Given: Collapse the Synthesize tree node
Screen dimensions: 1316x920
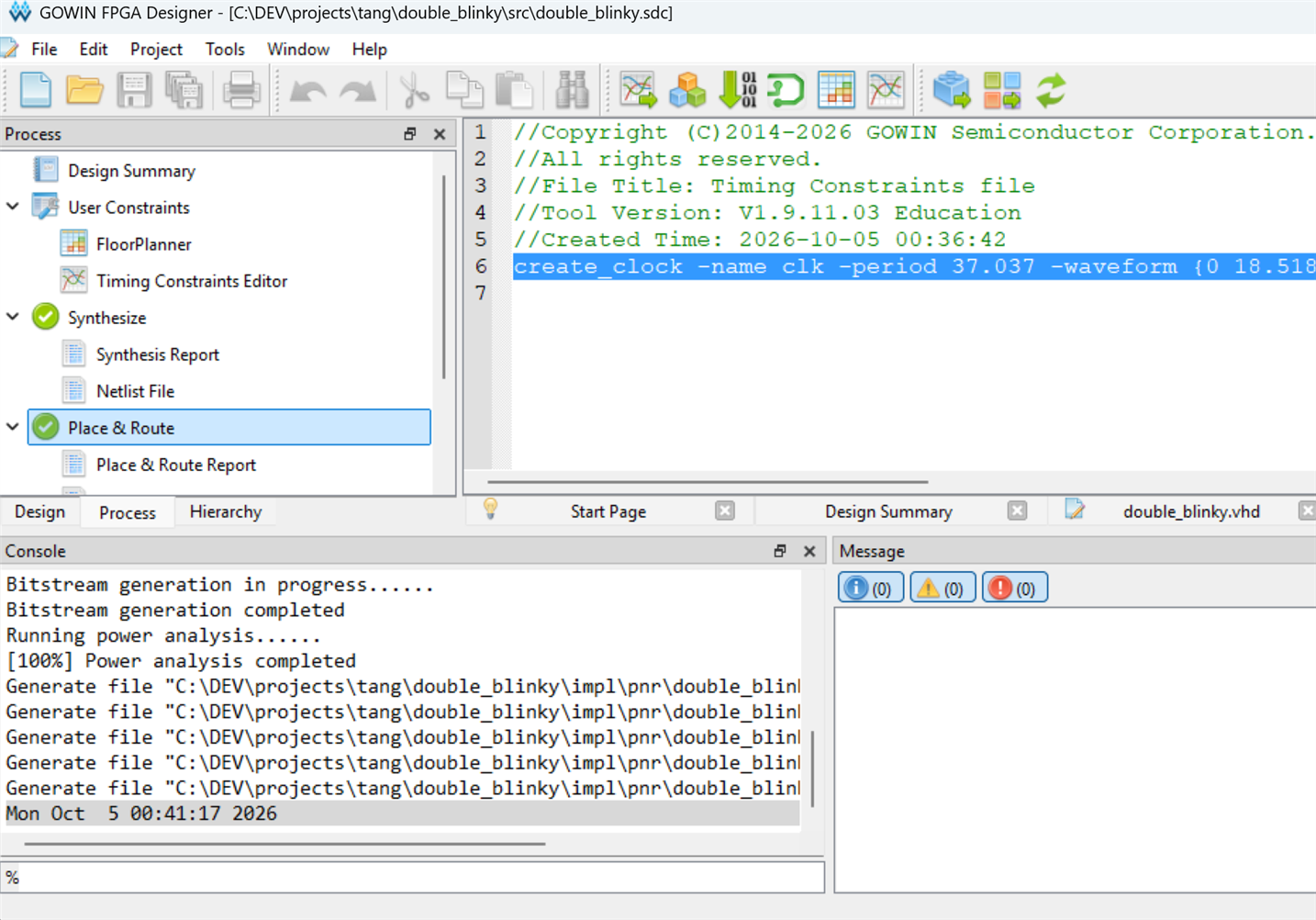Looking at the screenshot, I should (13, 317).
